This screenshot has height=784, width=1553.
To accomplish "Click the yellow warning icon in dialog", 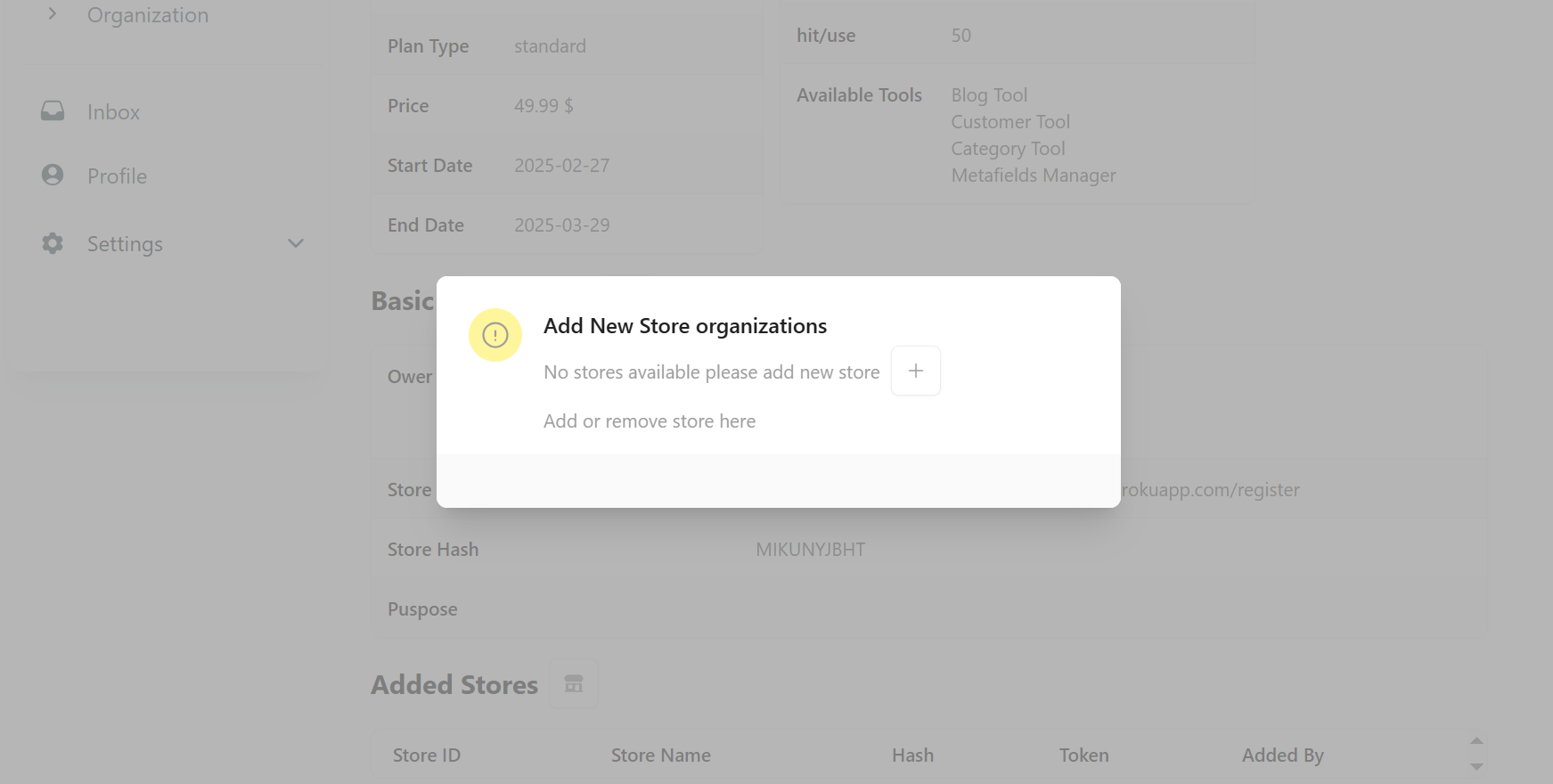I will 495,335.
